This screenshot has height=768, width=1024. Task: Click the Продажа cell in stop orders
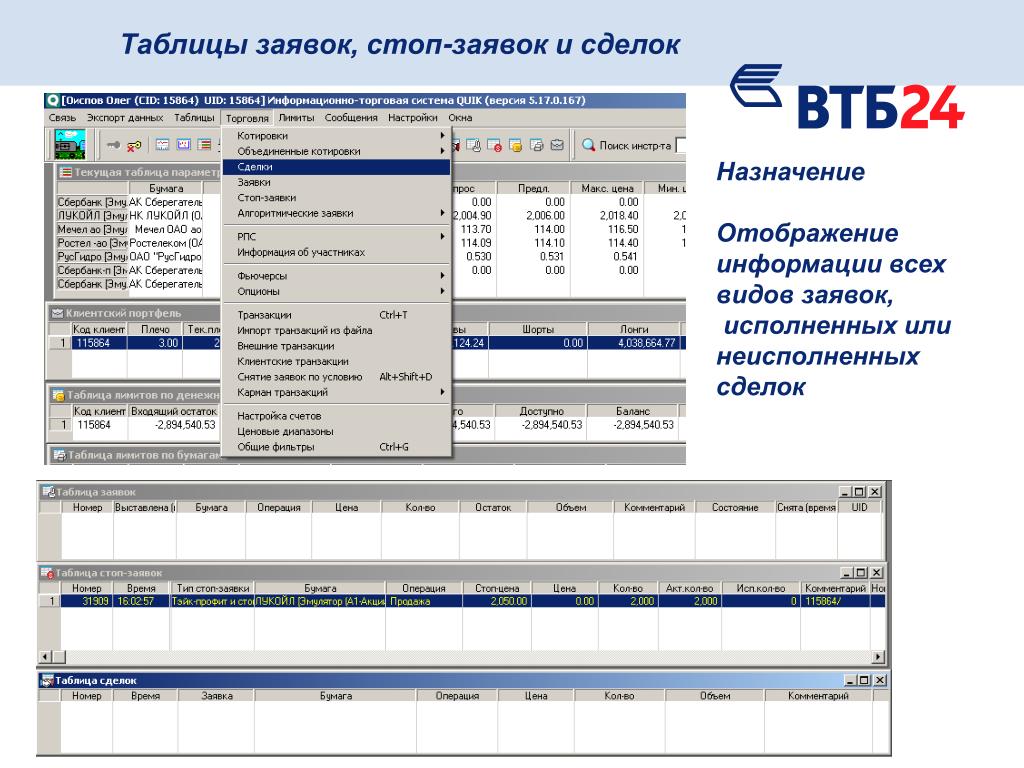point(424,601)
